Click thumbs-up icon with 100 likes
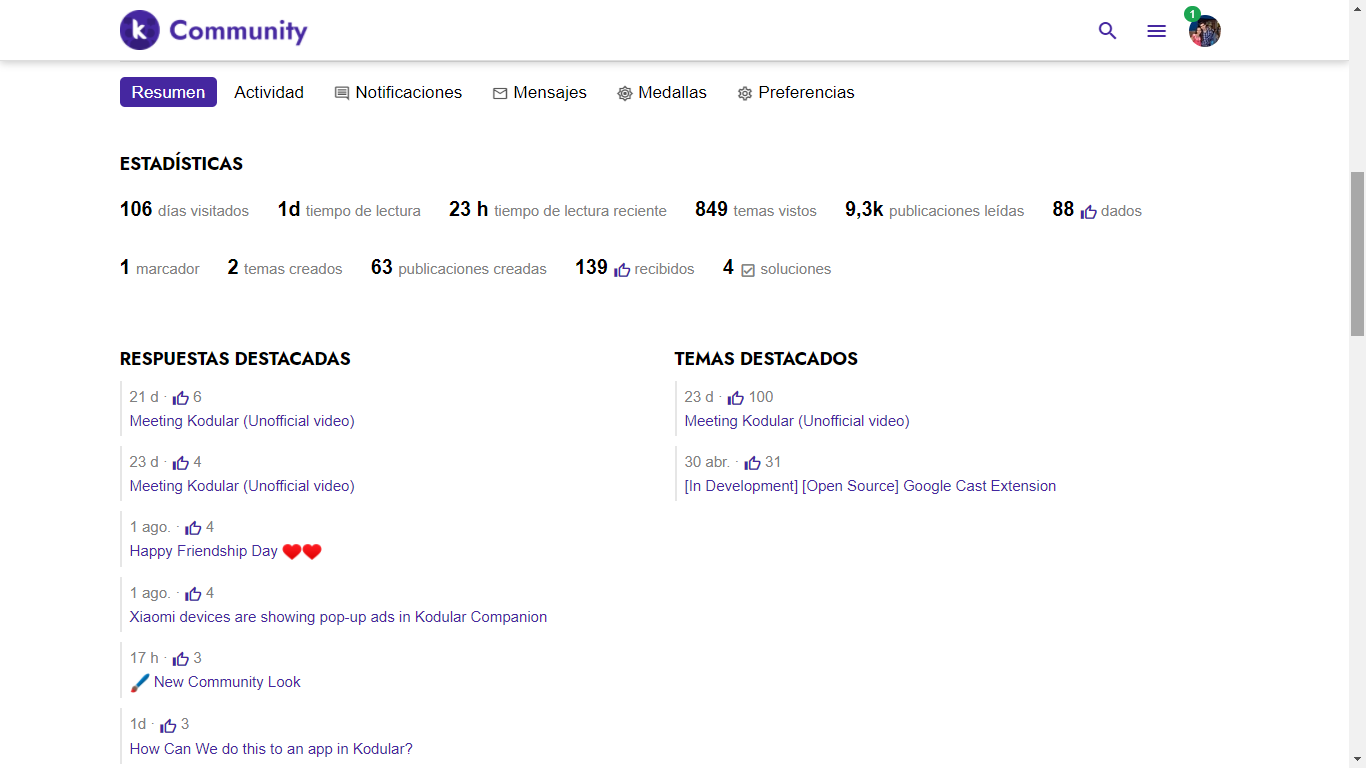The height and width of the screenshot is (768, 1366). (x=736, y=398)
